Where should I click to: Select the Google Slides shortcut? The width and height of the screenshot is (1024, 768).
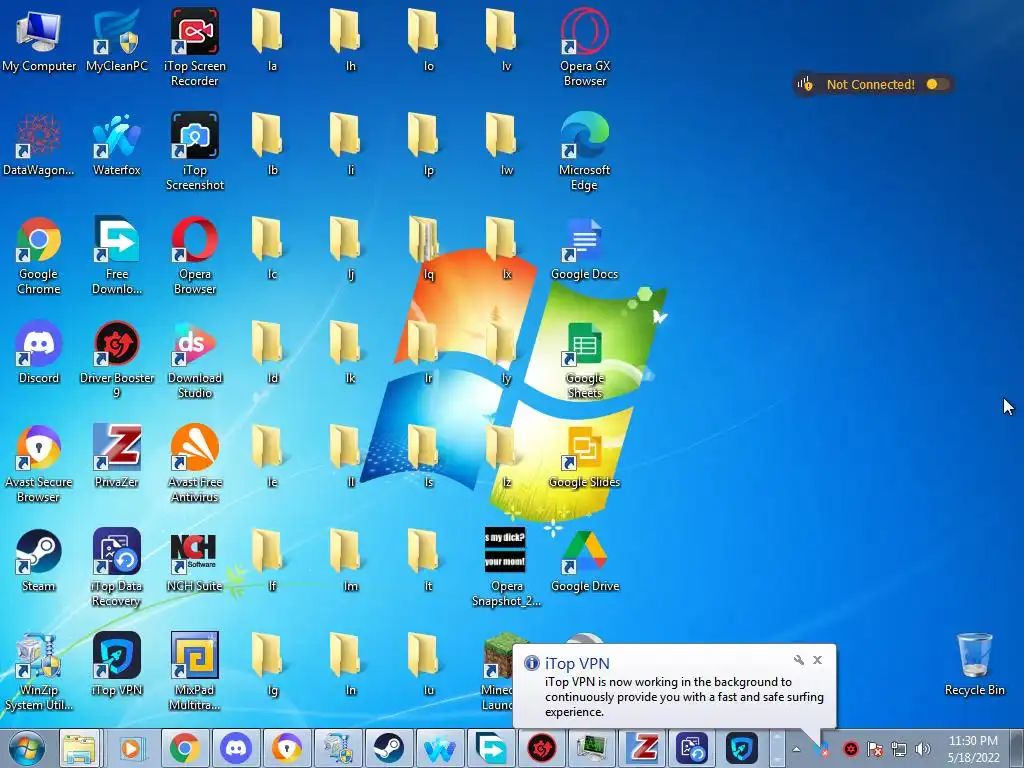584,456
